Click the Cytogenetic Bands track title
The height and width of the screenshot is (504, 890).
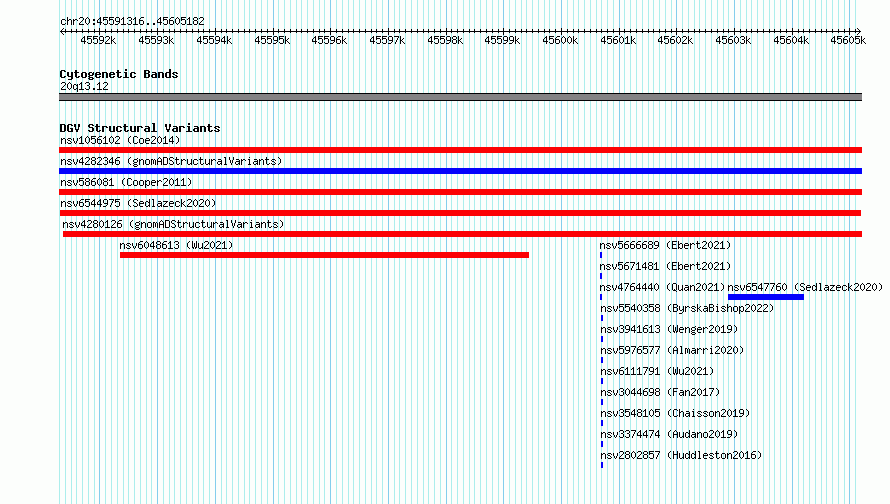[119, 74]
